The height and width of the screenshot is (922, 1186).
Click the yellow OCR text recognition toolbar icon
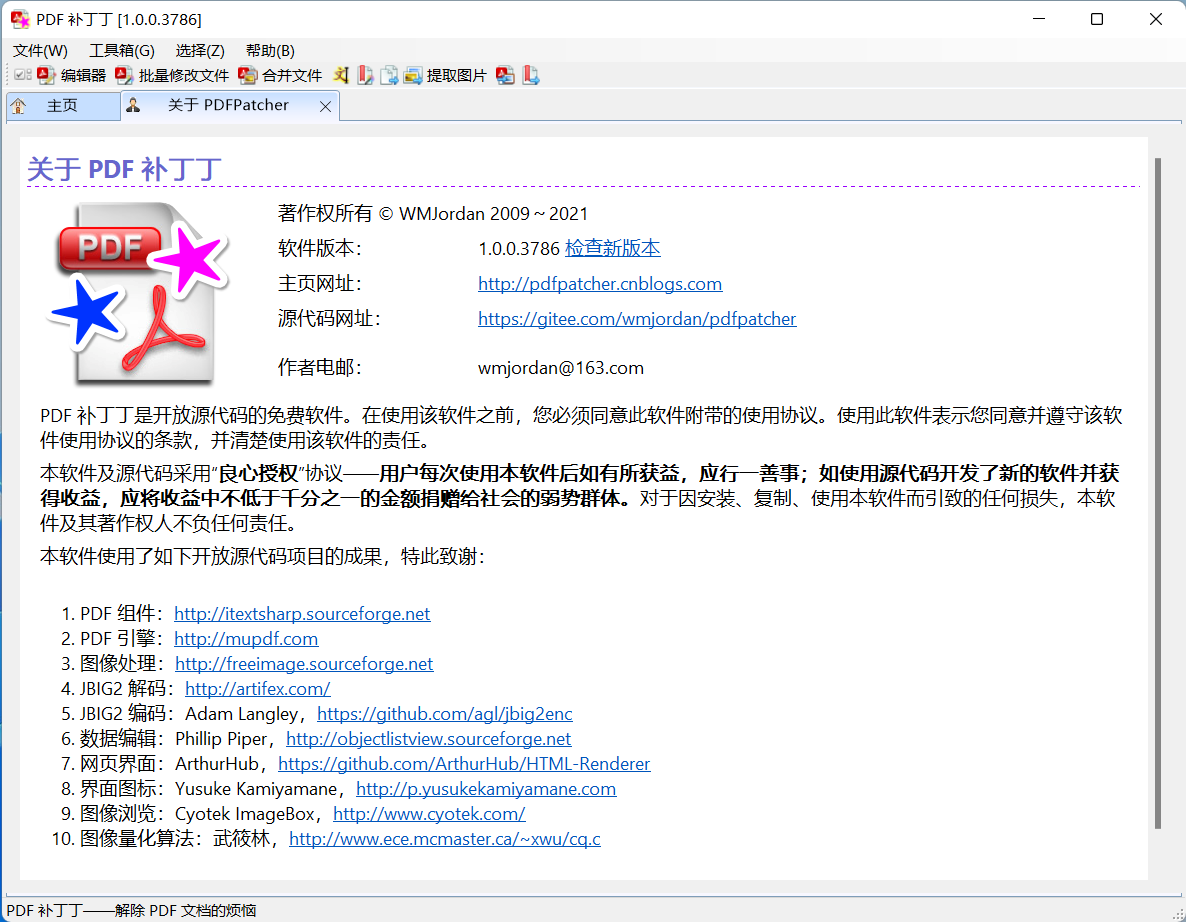point(340,75)
